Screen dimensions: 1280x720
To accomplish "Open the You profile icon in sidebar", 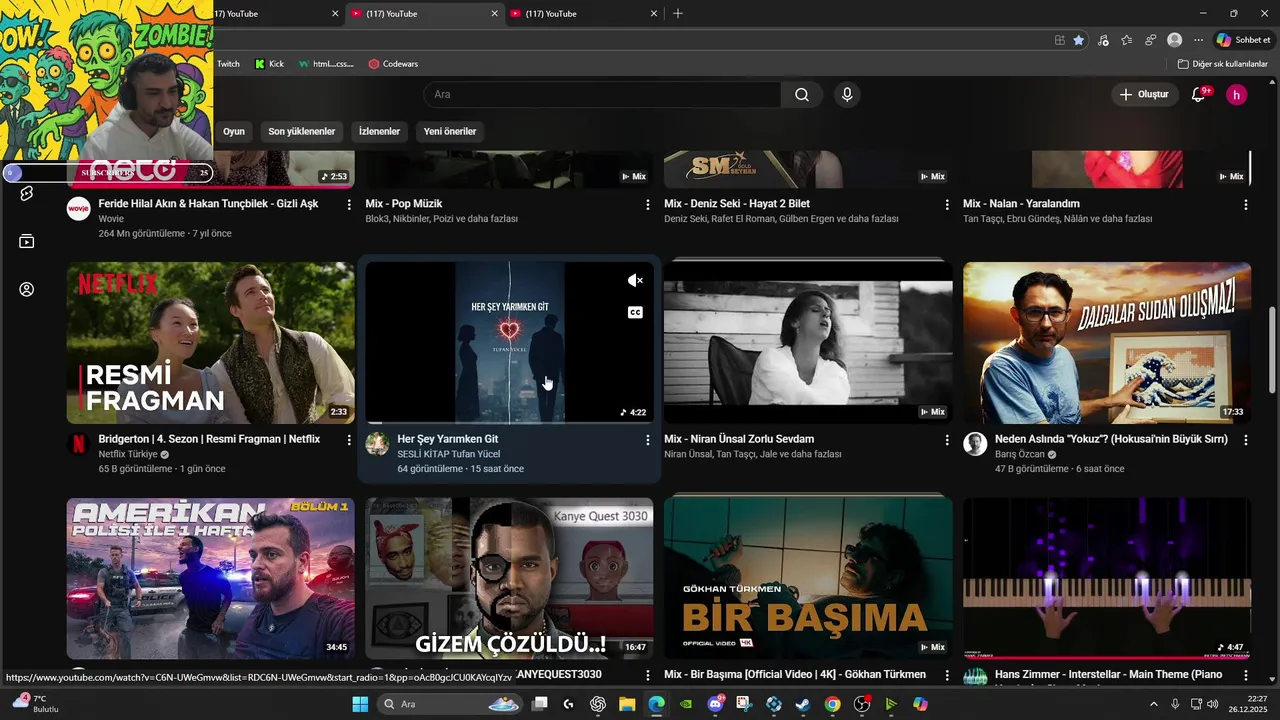I will pyautogui.click(x=27, y=289).
